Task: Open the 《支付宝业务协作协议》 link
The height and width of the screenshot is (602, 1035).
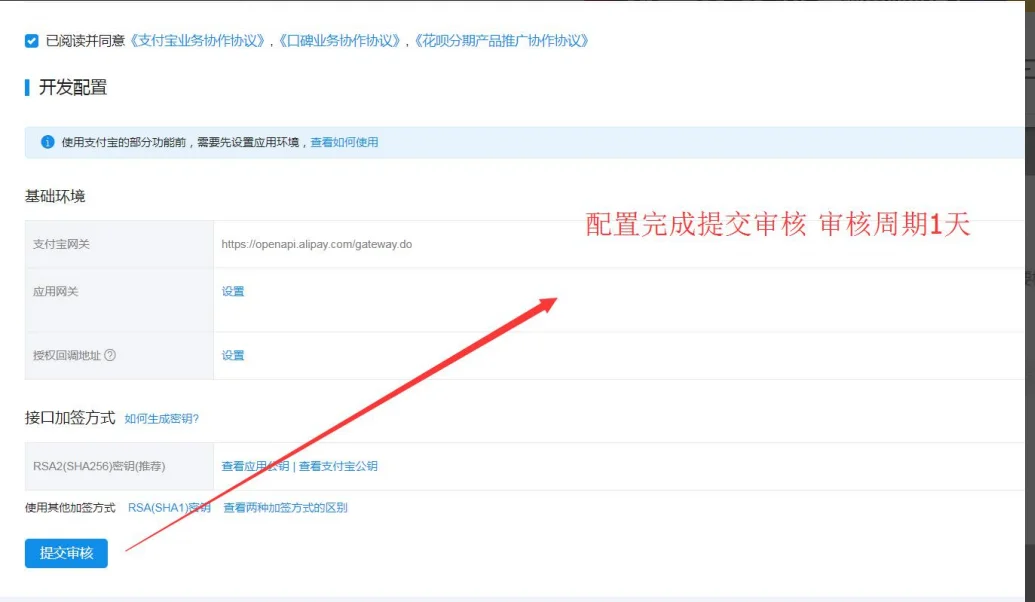Action: click(197, 41)
